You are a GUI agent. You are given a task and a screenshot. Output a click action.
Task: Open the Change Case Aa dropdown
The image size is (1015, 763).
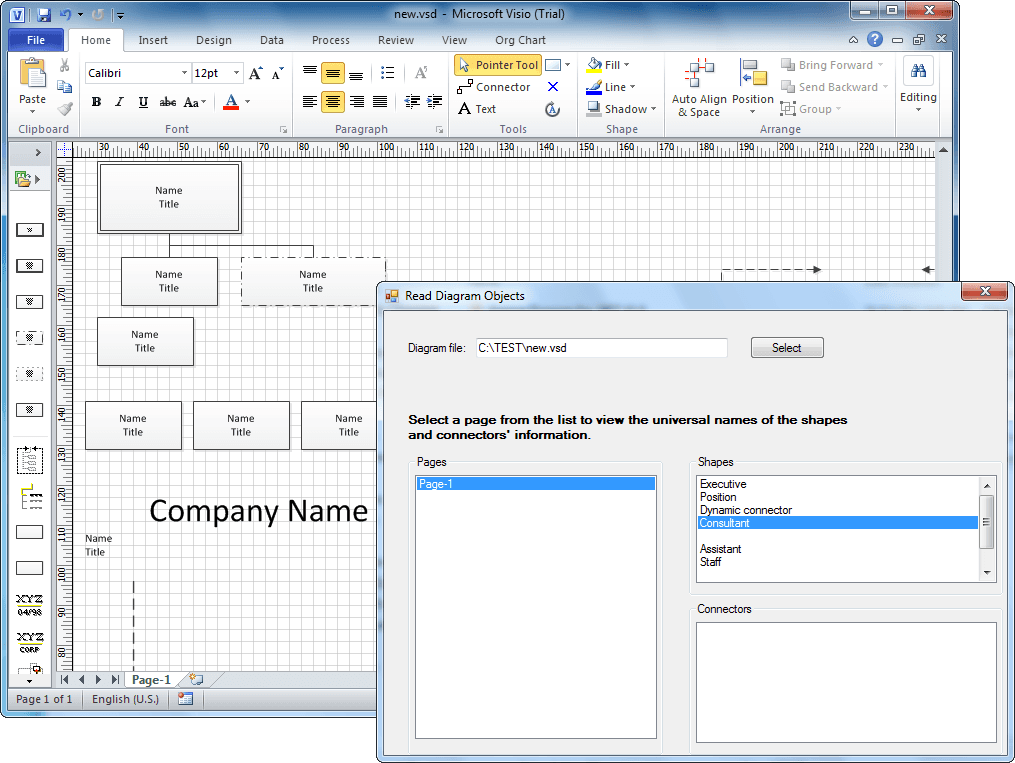point(195,102)
